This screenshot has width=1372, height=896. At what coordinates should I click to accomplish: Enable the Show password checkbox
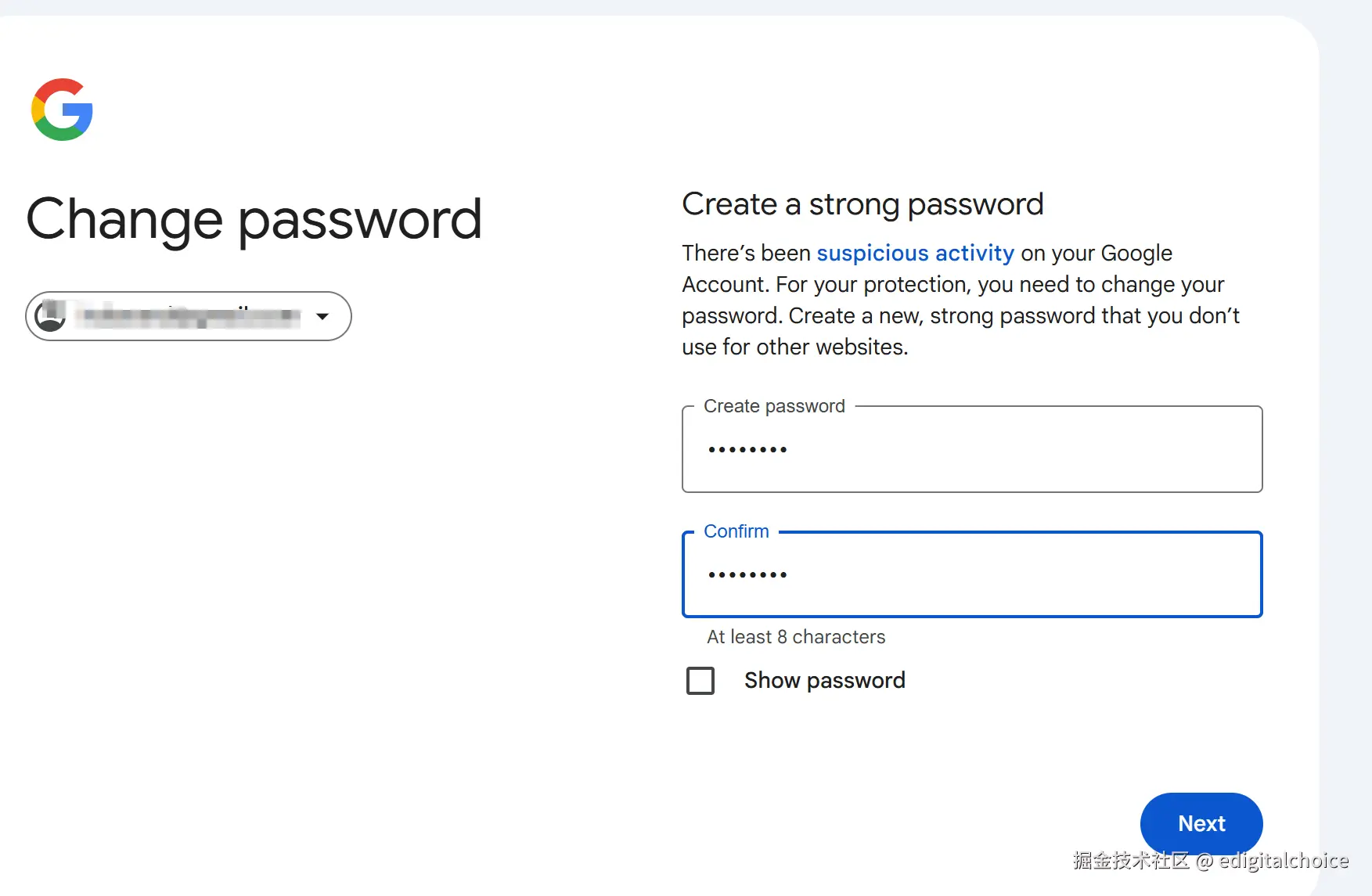(700, 680)
